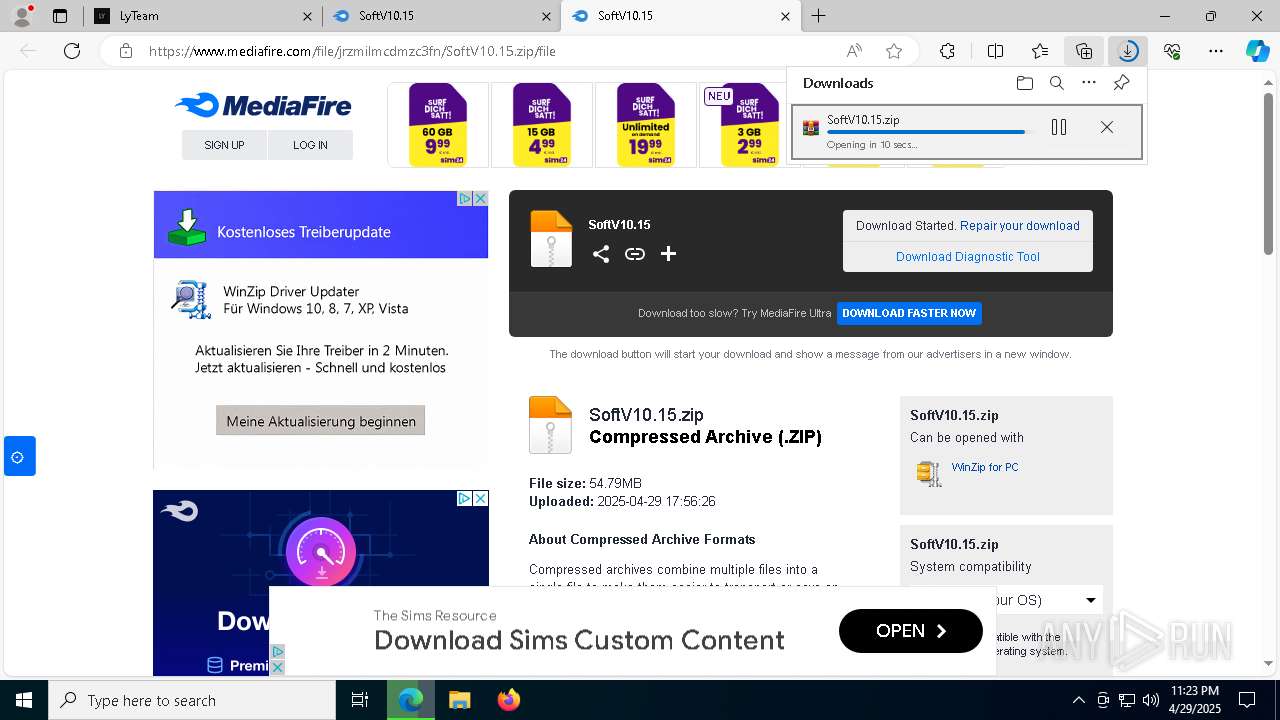1280x720 pixels.
Task: Close the LyTeam tab
Action: click(x=305, y=16)
